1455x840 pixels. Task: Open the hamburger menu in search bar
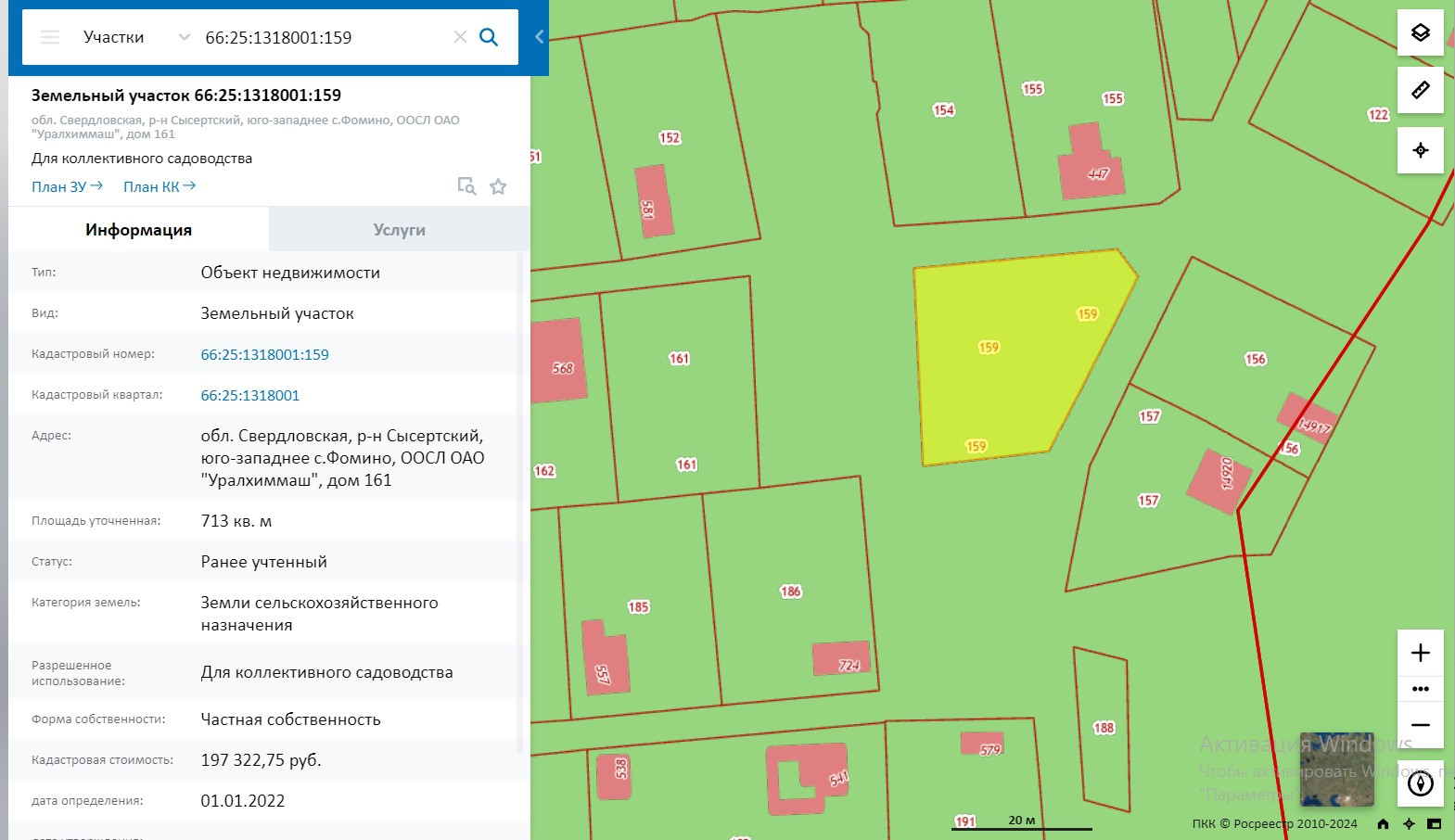[x=50, y=37]
